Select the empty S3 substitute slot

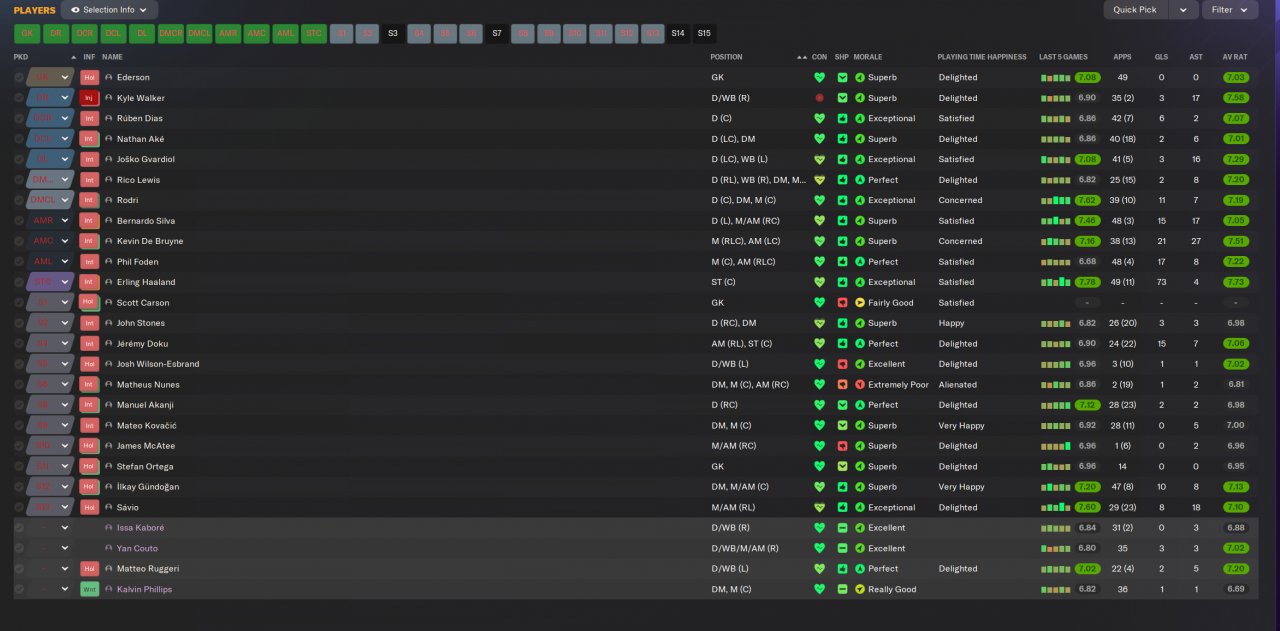(393, 33)
